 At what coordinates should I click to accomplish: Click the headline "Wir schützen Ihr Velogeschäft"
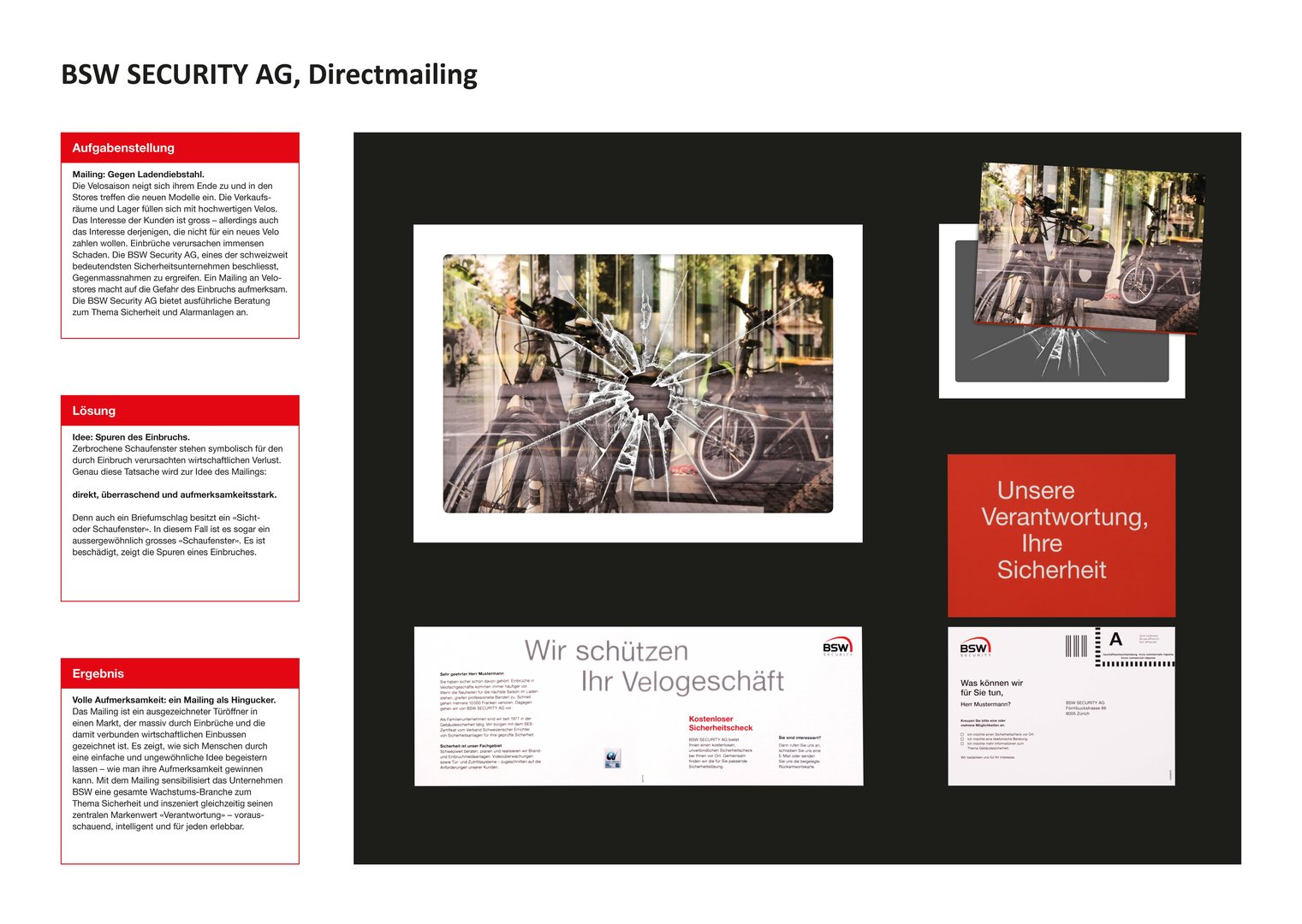tap(654, 666)
